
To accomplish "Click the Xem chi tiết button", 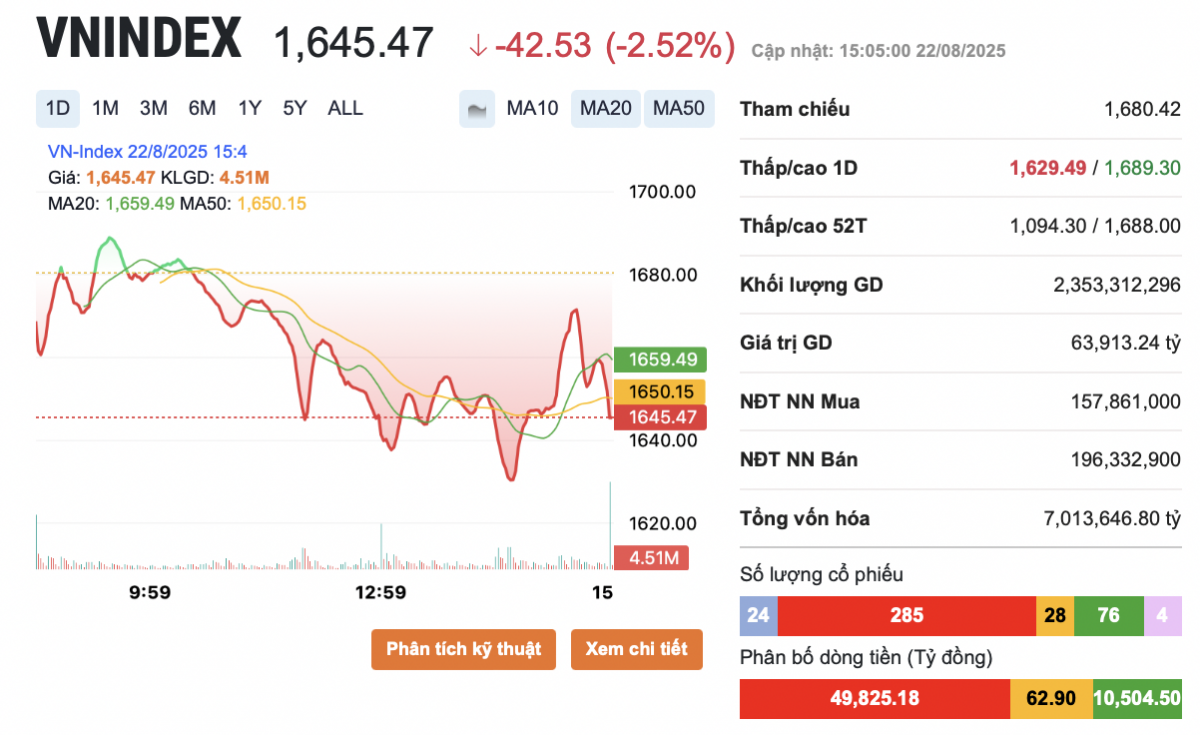I will (x=637, y=649).
